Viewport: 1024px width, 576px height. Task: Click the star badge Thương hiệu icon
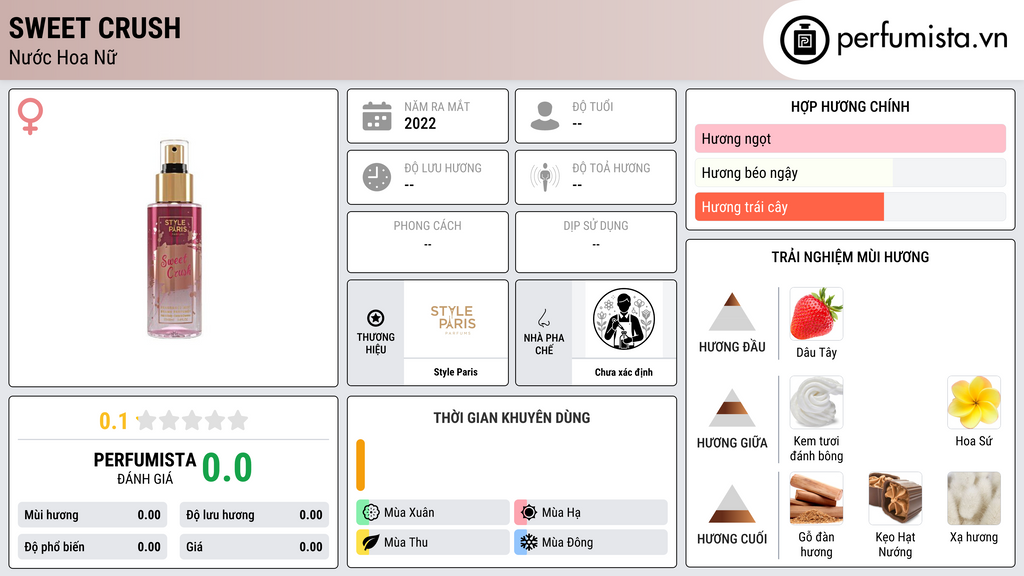(x=376, y=318)
